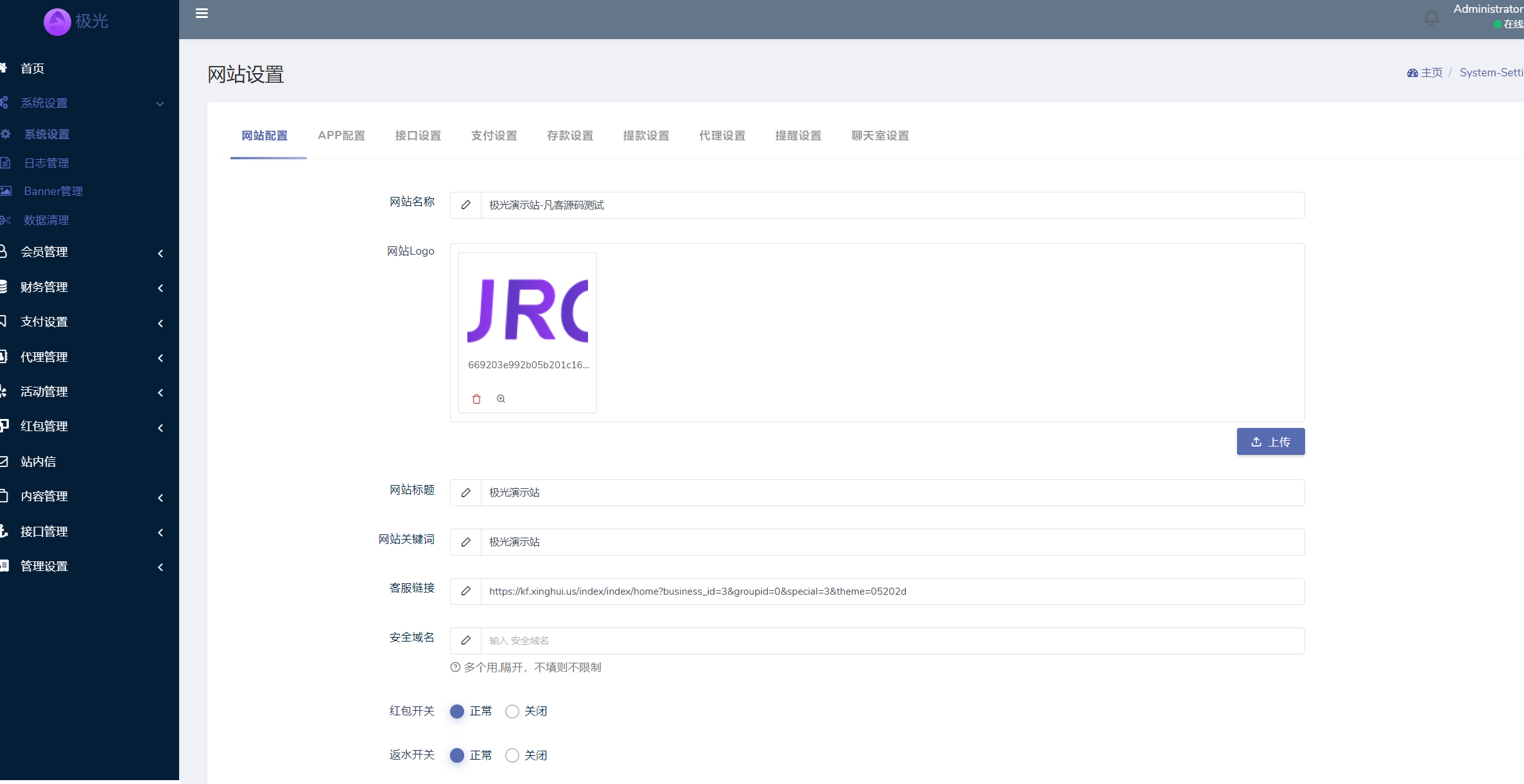Click the edit pencil beside 客服链接
This screenshot has width=1524, height=784.
coord(465,591)
